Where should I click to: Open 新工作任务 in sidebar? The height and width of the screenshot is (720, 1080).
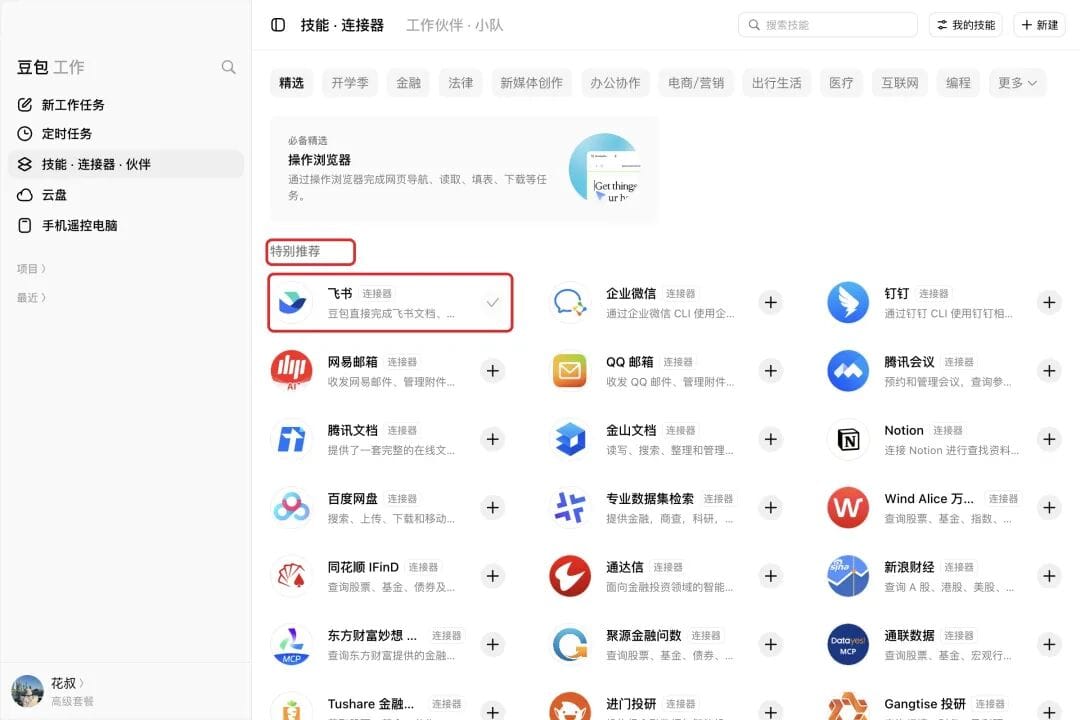click(126, 105)
